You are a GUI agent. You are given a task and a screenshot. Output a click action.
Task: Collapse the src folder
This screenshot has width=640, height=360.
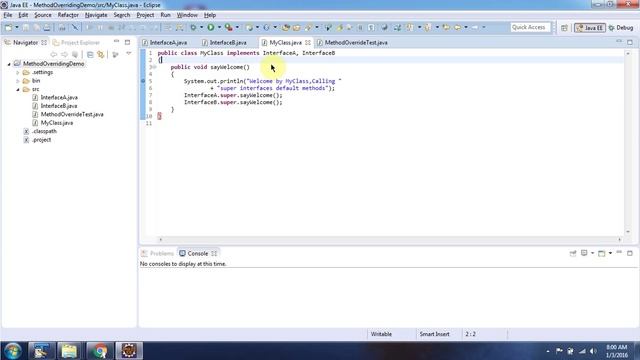[x=18, y=89]
